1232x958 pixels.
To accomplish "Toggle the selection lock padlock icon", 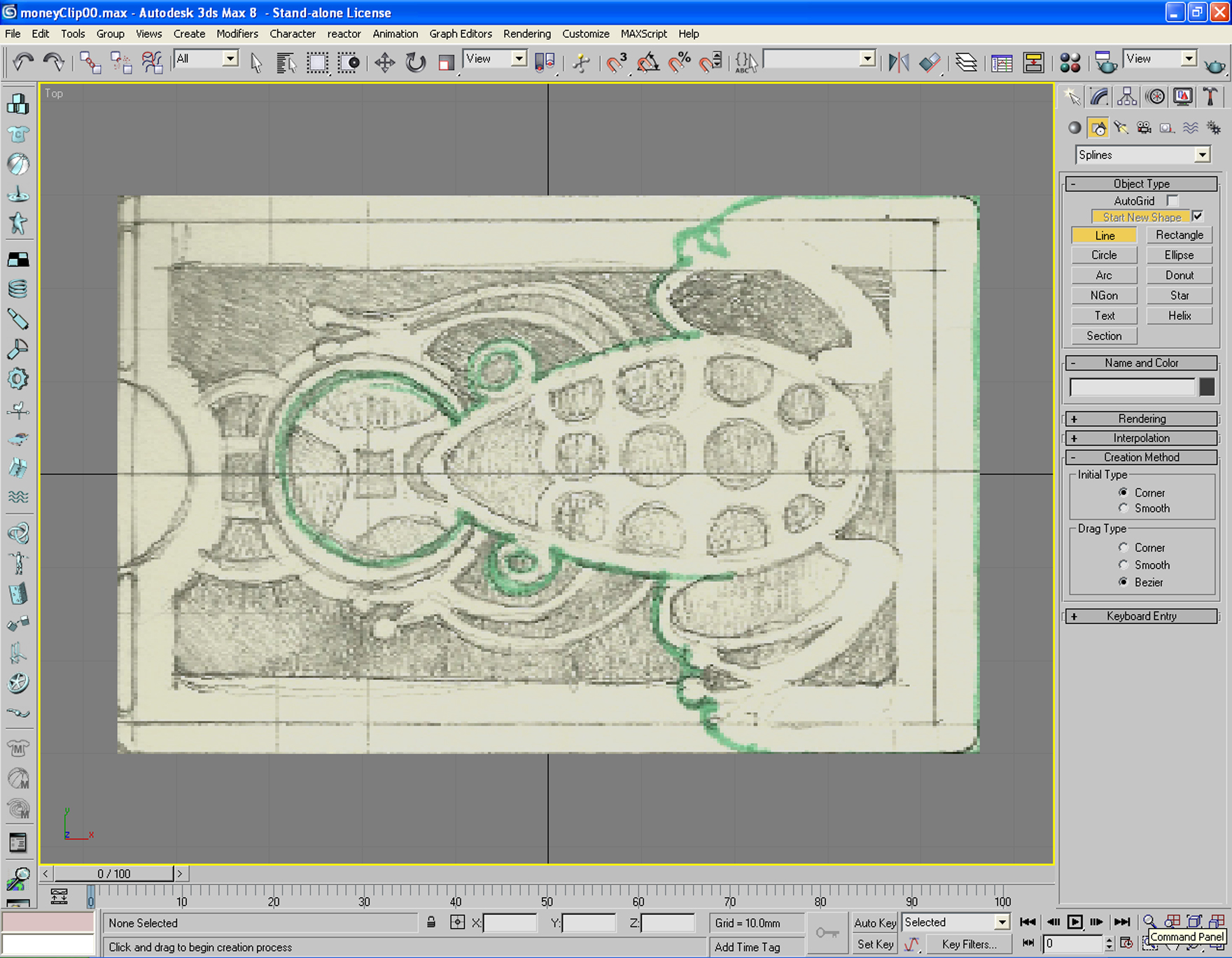I will tap(431, 922).
